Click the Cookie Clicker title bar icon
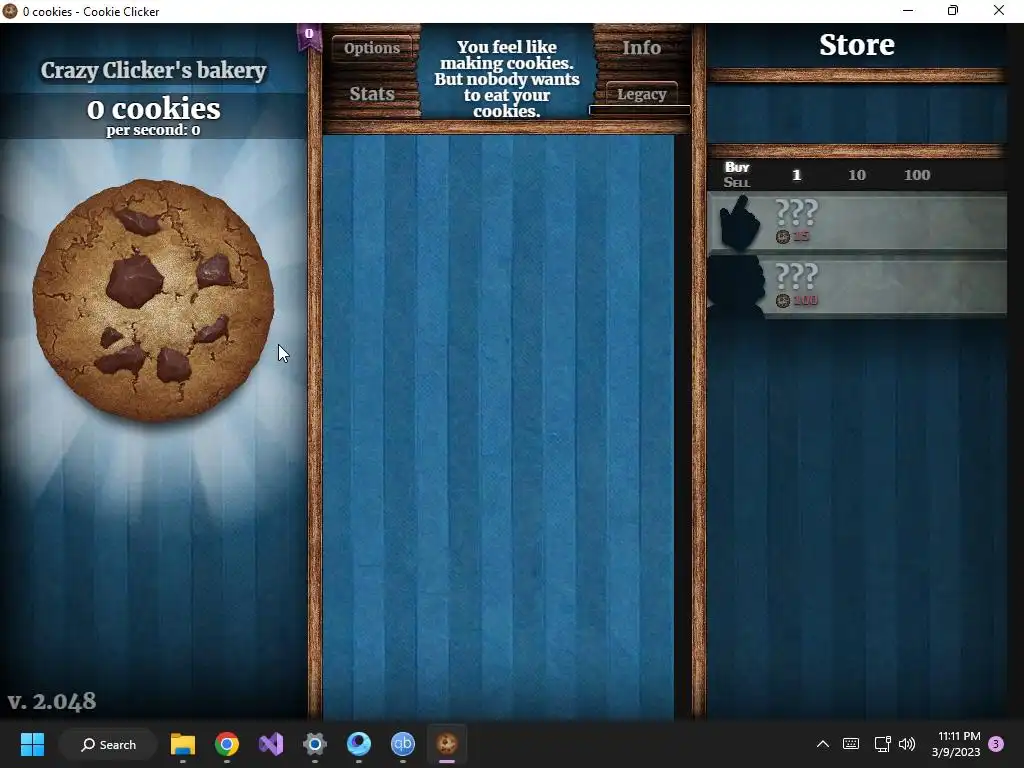Screen dimensions: 1024x768 [10, 11]
